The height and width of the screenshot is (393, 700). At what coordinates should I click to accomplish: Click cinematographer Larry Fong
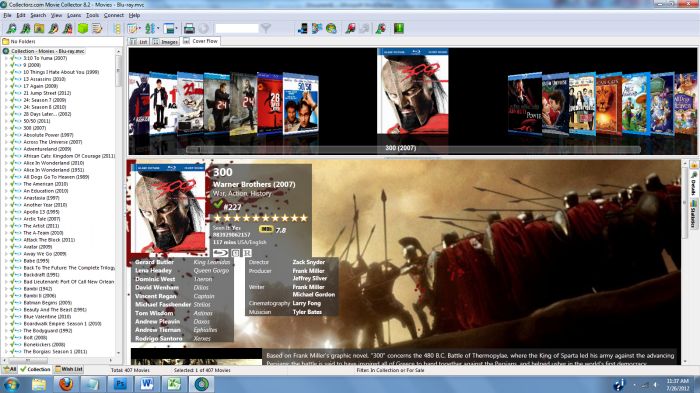307,303
